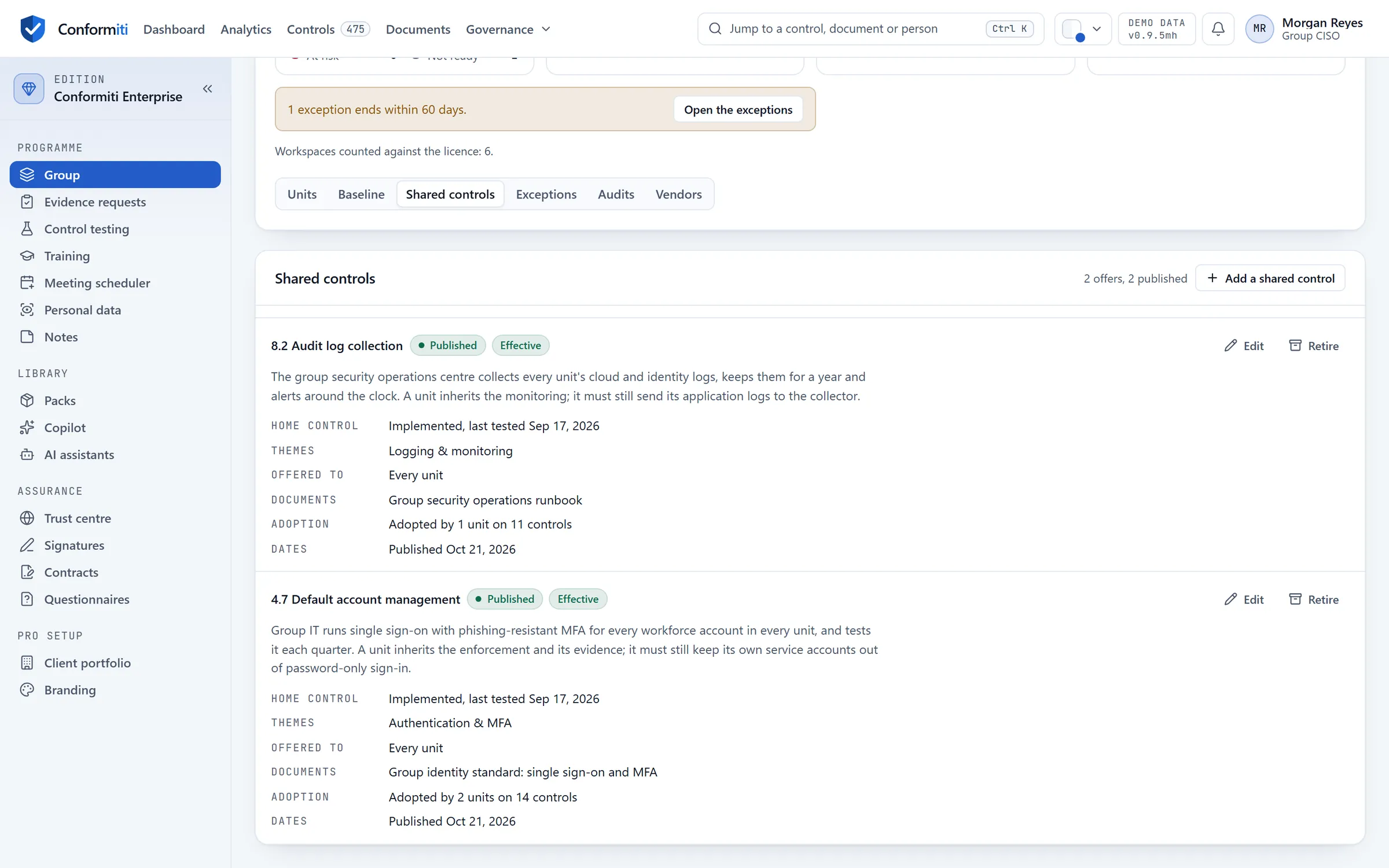Open Analytics in the top nav
Viewport: 1389px width, 868px height.
[245, 29]
